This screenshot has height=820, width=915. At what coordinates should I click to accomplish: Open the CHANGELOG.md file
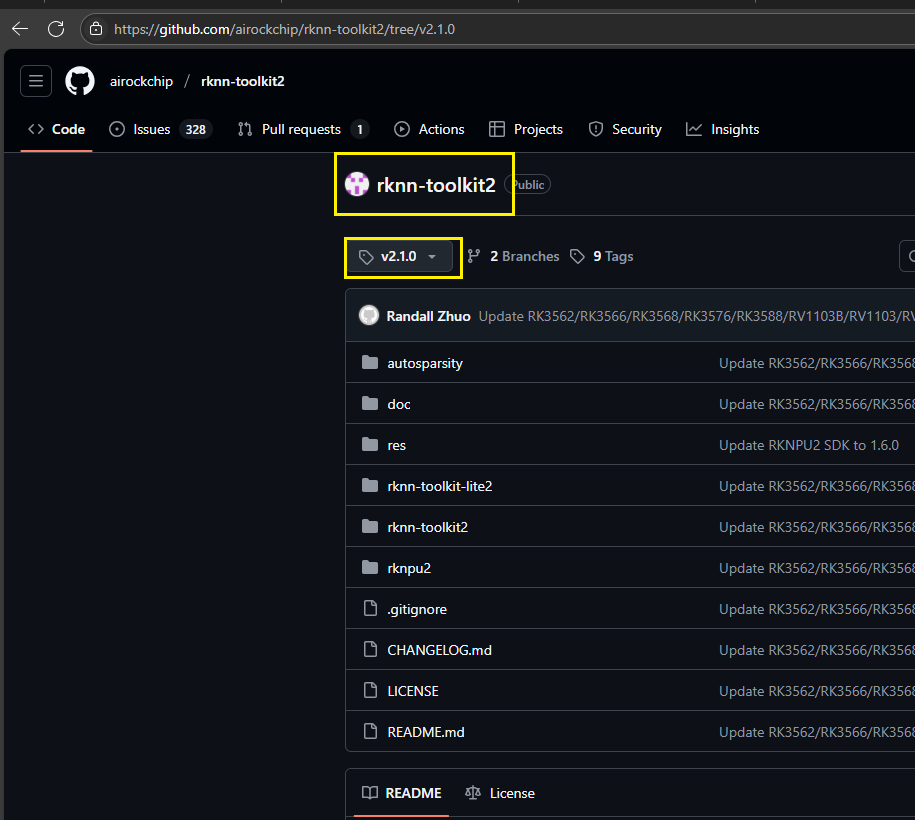439,650
